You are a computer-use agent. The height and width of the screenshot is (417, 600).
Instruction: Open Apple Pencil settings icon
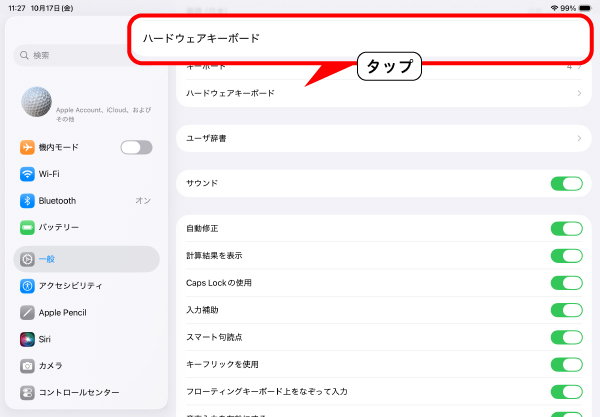(28, 313)
